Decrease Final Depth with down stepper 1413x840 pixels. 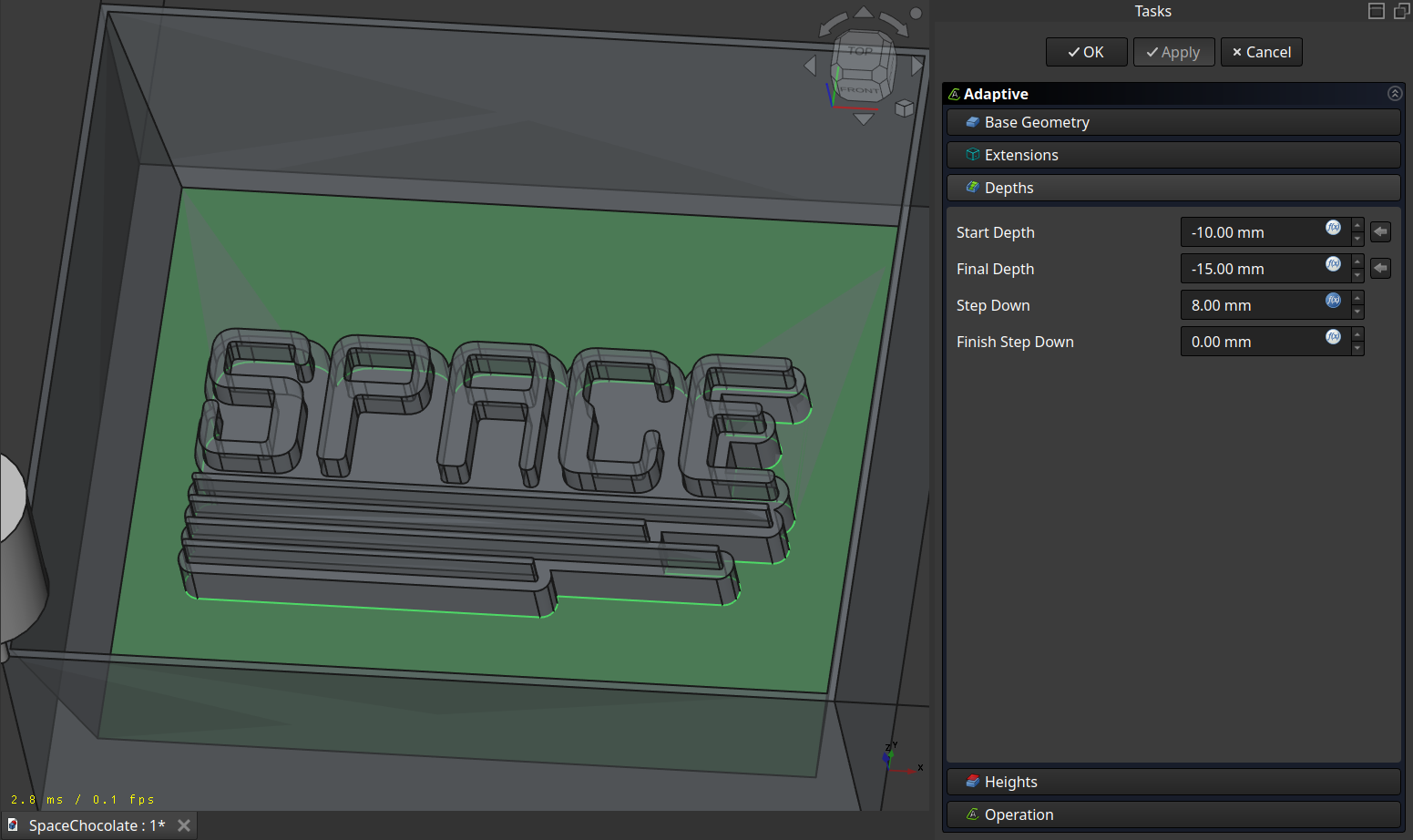1357,276
